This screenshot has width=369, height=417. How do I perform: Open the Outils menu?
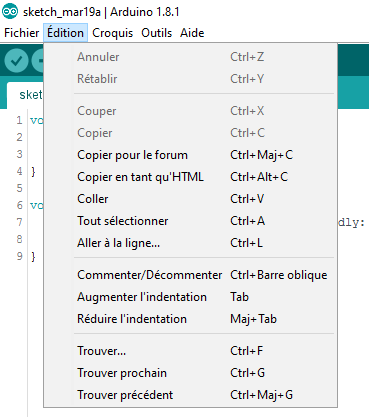pyautogui.click(x=156, y=33)
